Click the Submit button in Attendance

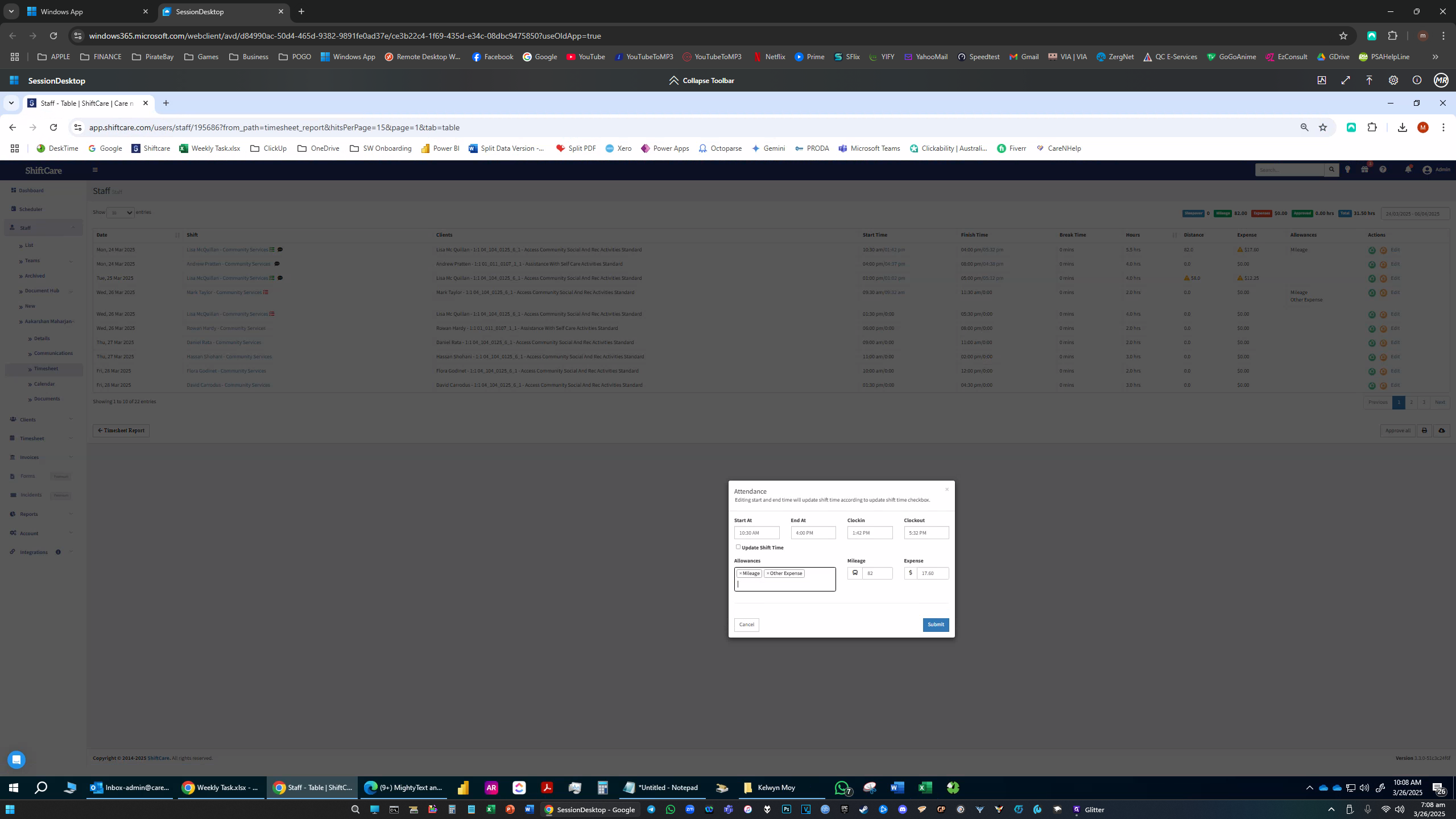tap(936, 624)
